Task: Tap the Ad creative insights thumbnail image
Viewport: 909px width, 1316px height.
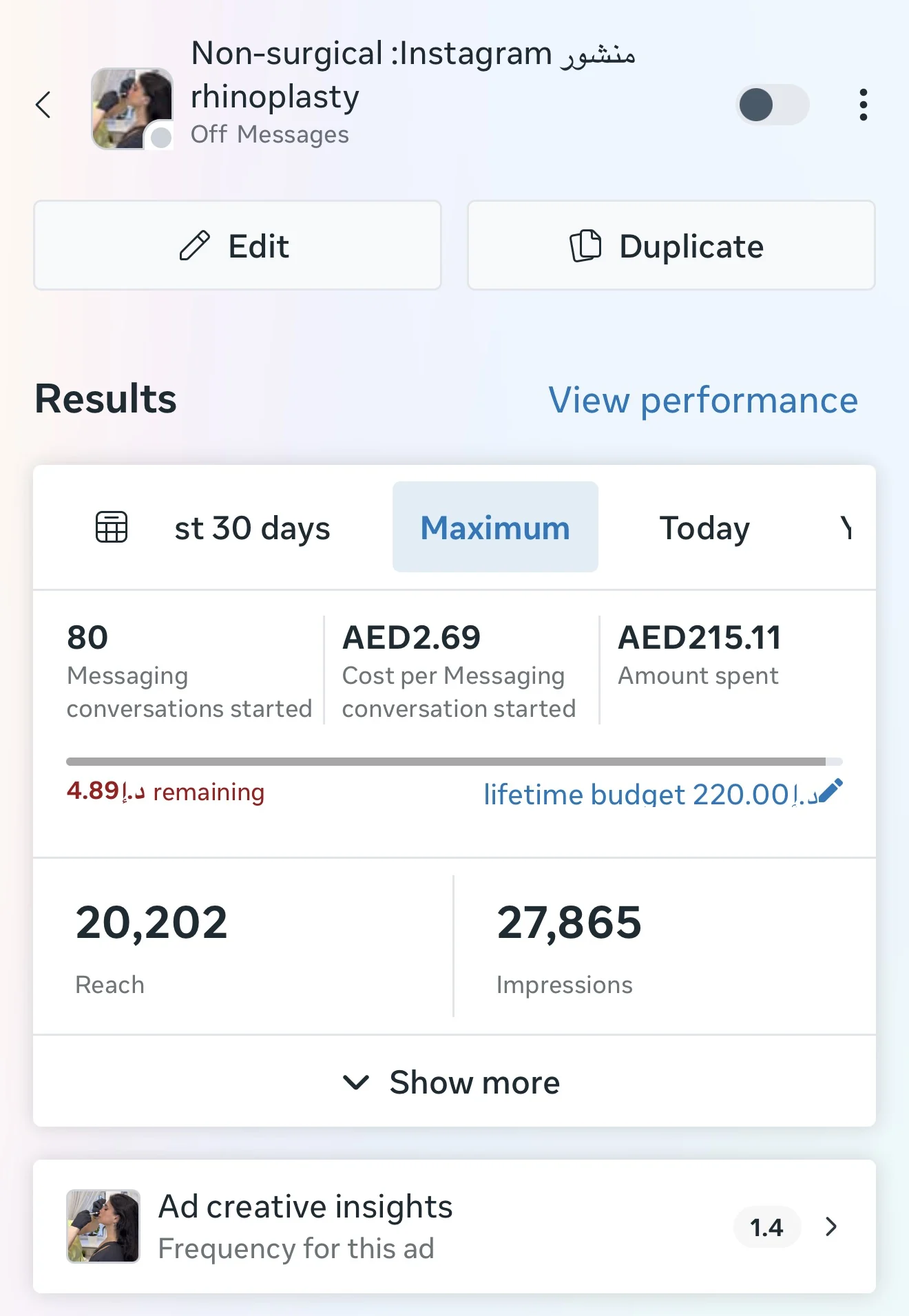Action: click(103, 1226)
